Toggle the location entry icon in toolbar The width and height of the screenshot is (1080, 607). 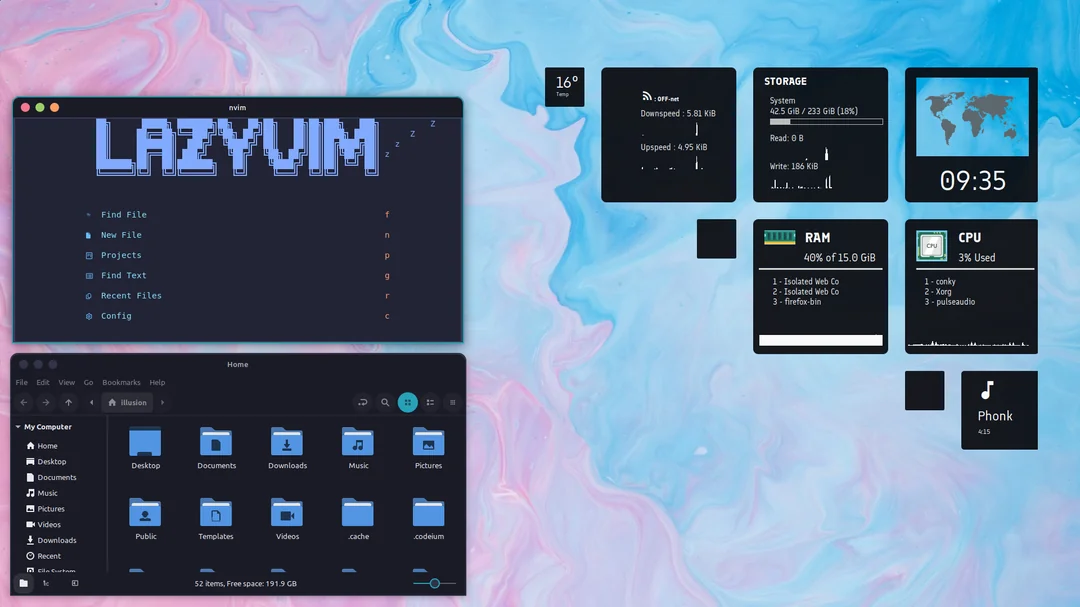[x=363, y=402]
